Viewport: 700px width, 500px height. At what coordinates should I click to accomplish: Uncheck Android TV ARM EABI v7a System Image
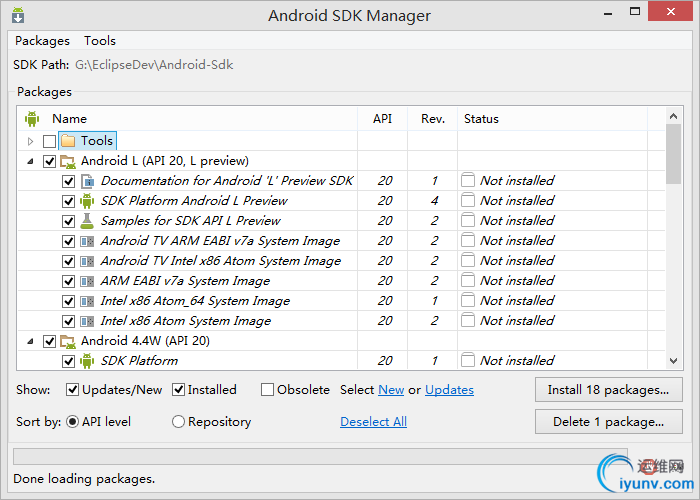68,242
